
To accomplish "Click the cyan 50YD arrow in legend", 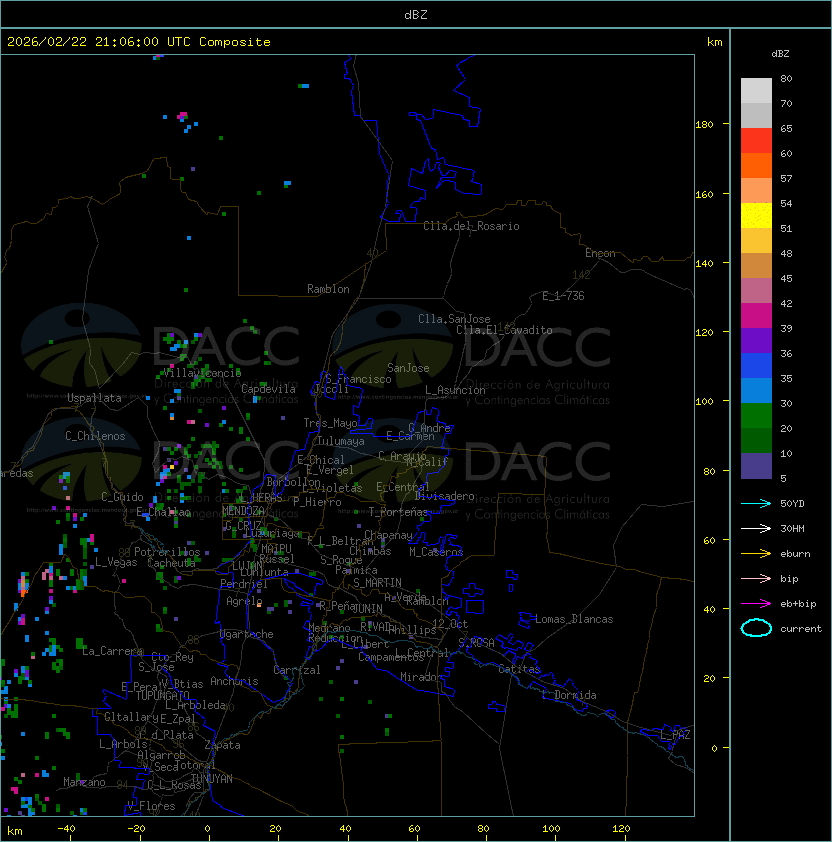I will point(756,503).
